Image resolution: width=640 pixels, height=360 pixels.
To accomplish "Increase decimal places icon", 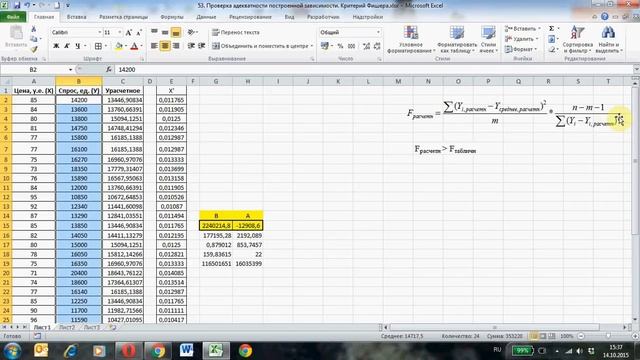I will coord(366,46).
